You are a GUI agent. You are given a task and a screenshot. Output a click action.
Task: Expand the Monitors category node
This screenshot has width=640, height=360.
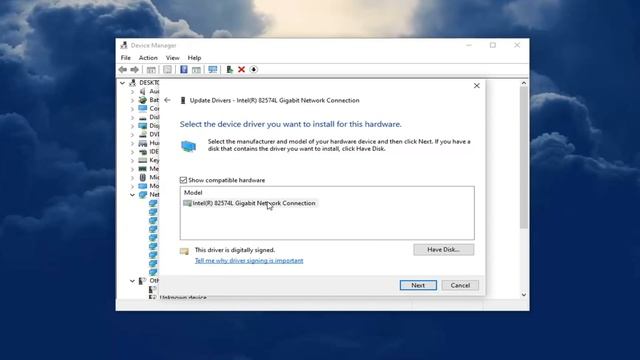[x=132, y=186]
